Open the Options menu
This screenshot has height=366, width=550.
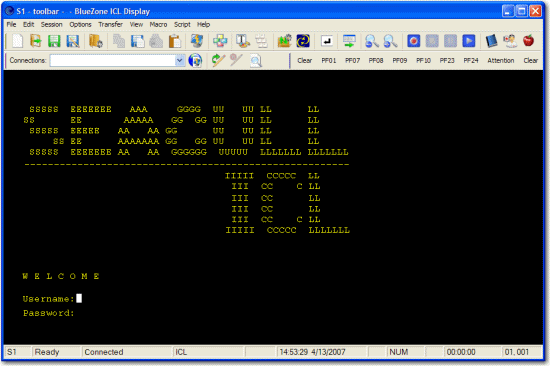[x=80, y=24]
